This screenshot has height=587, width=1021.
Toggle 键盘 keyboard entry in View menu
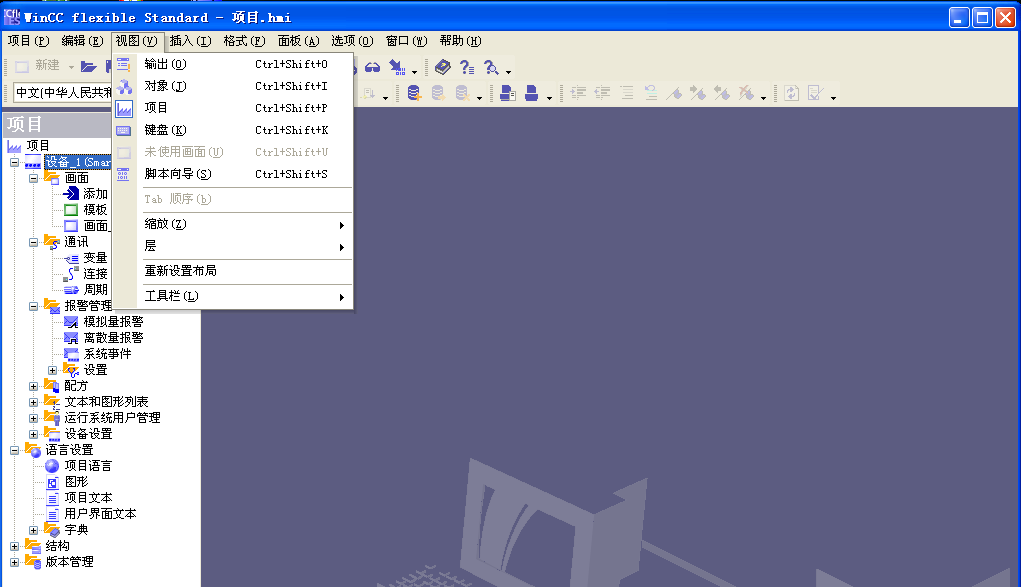pyautogui.click(x=234, y=130)
